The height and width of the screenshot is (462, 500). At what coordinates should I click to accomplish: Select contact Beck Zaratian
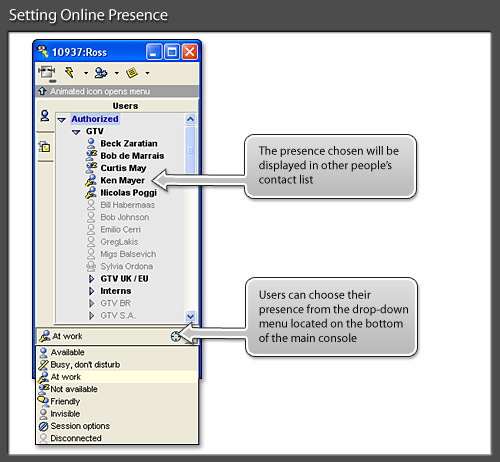(x=129, y=143)
